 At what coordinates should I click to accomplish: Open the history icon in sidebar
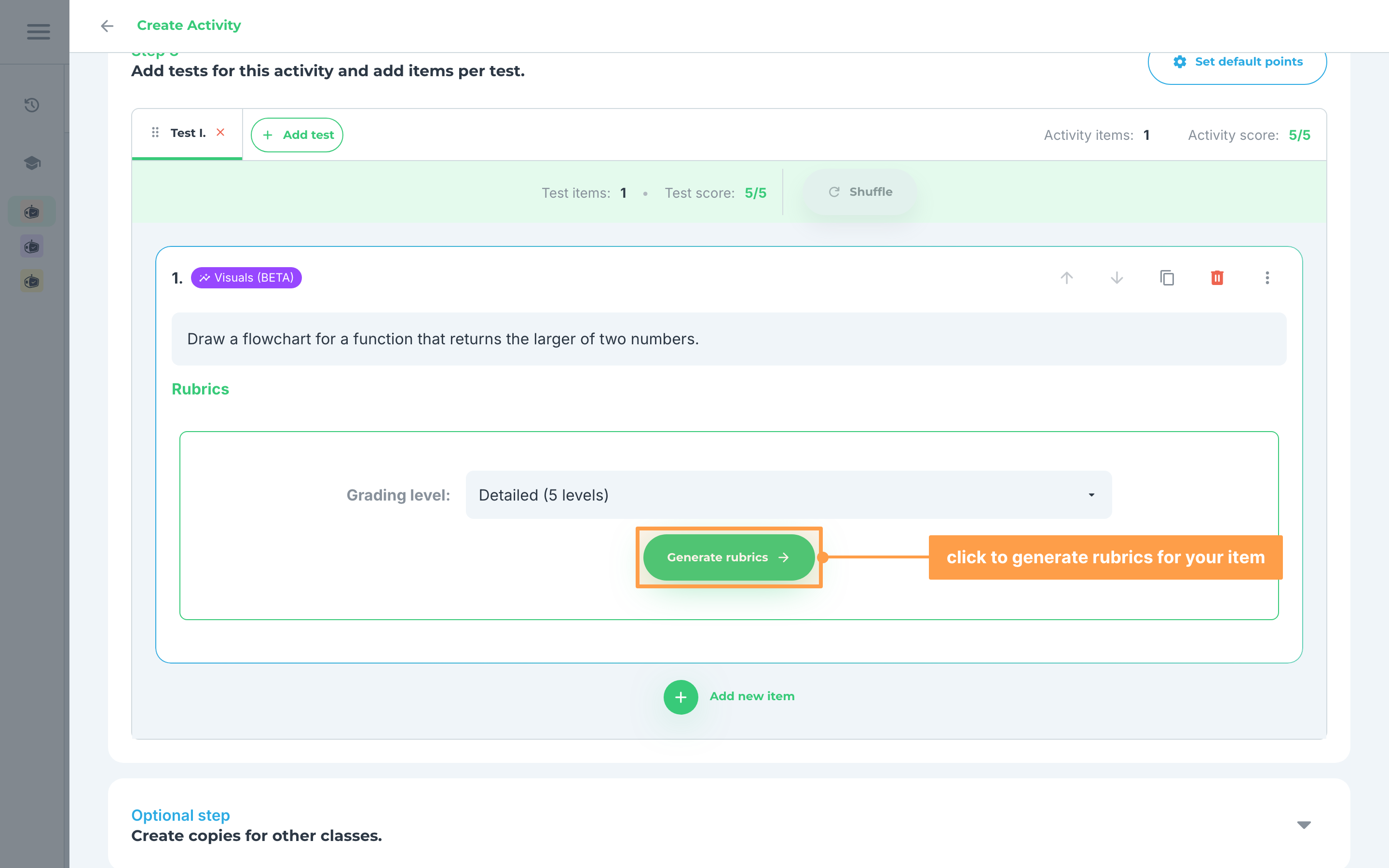point(32,105)
